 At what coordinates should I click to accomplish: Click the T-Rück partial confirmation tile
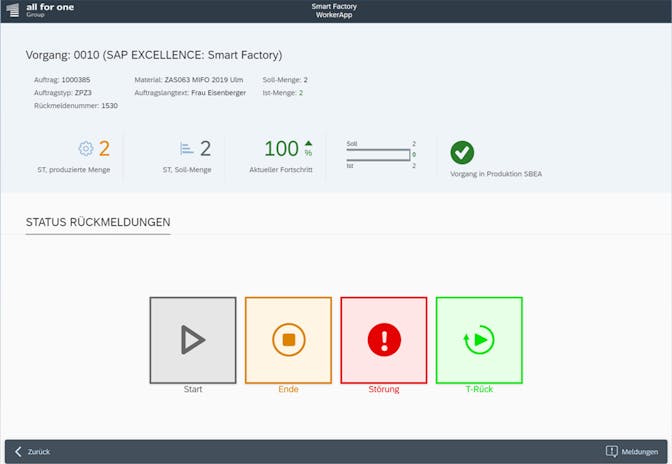[479, 340]
